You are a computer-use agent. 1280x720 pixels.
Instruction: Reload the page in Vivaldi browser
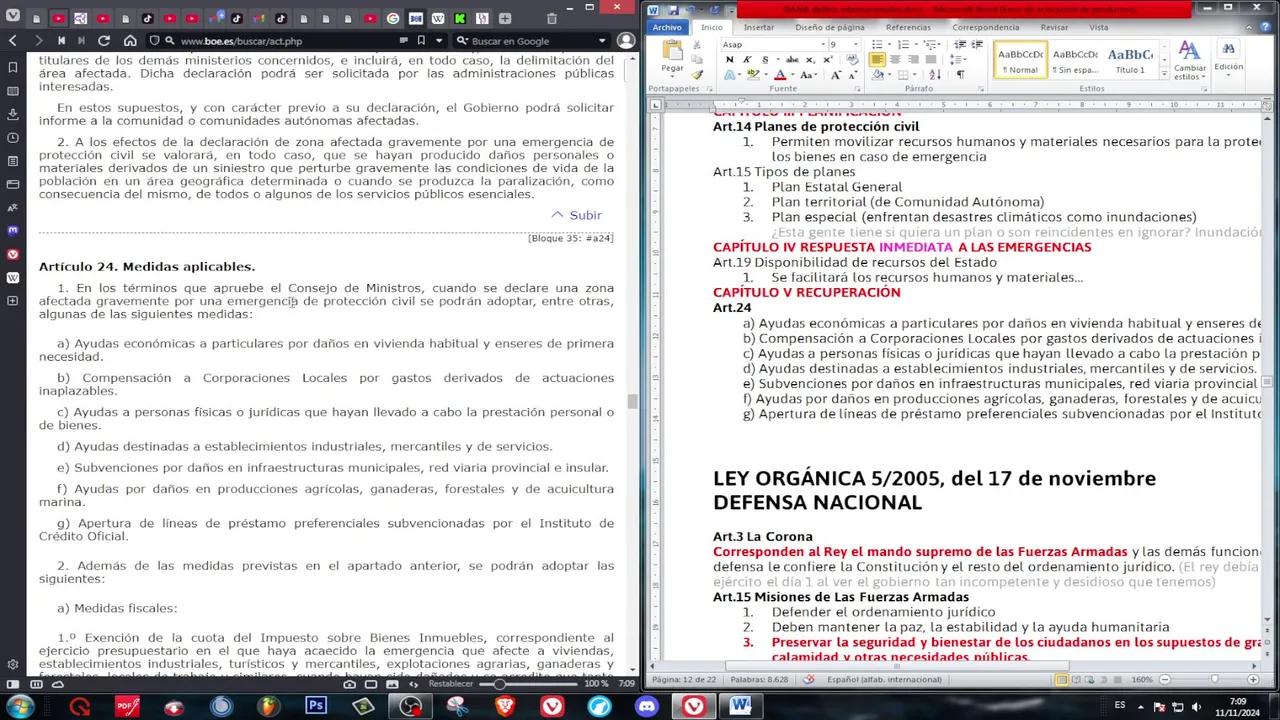(x=104, y=41)
